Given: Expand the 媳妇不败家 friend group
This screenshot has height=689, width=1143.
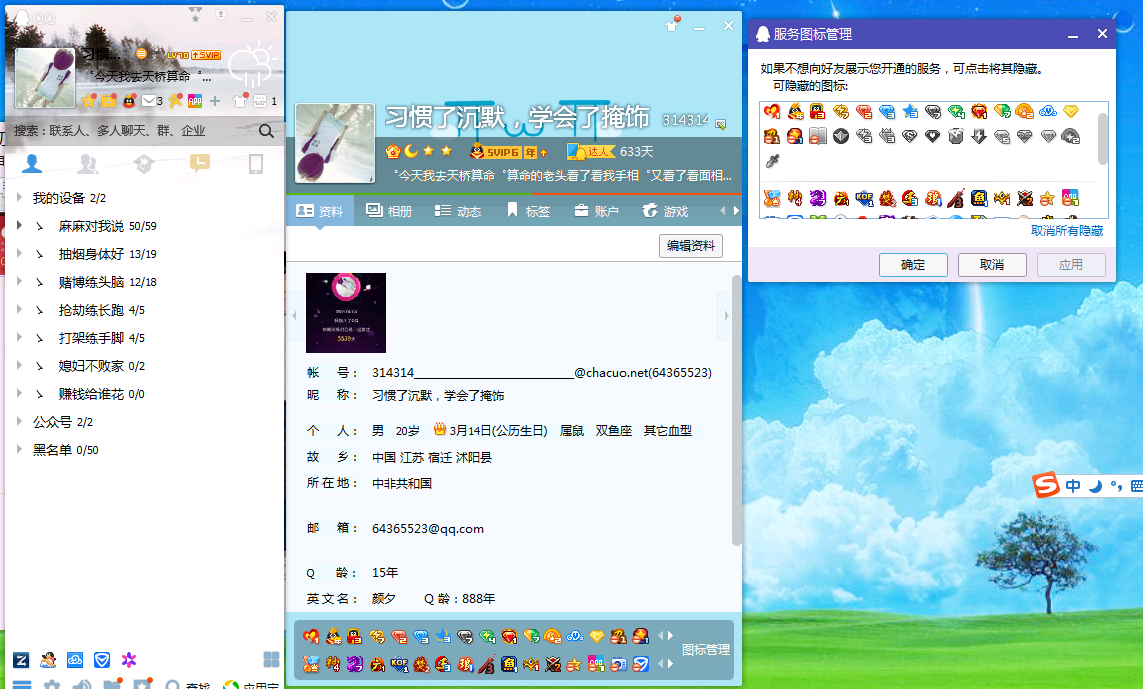Looking at the screenshot, I should [x=20, y=365].
